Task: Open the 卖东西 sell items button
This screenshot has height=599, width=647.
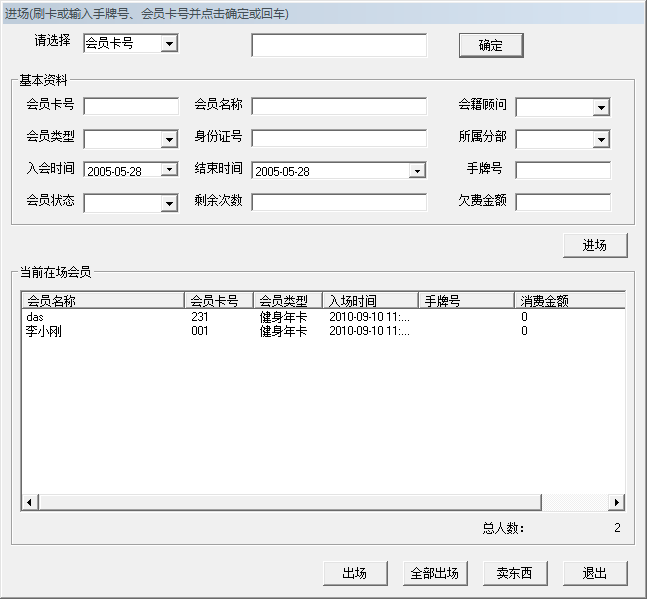Action: 514,573
